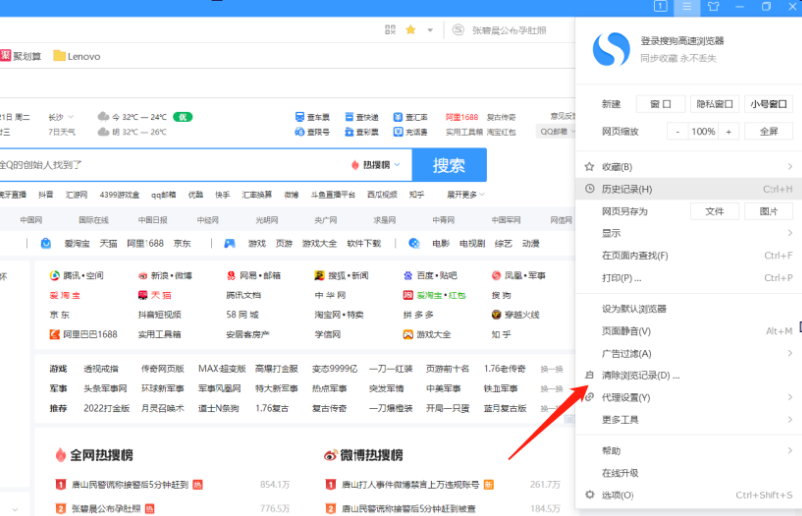Expand the 更多工具 submenu
This screenshot has width=802, height=516.
[620, 420]
